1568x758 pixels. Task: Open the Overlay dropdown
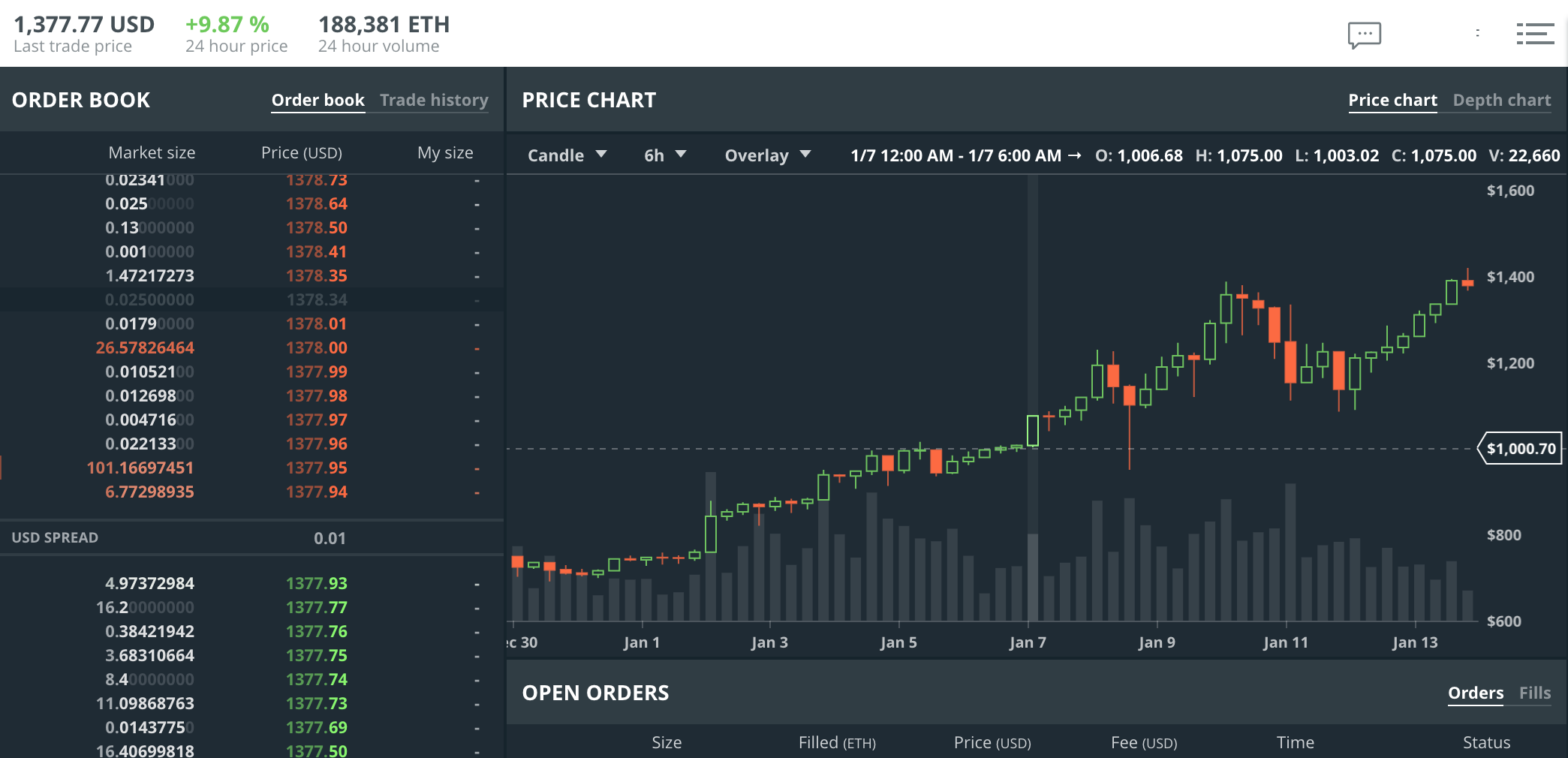coord(768,155)
